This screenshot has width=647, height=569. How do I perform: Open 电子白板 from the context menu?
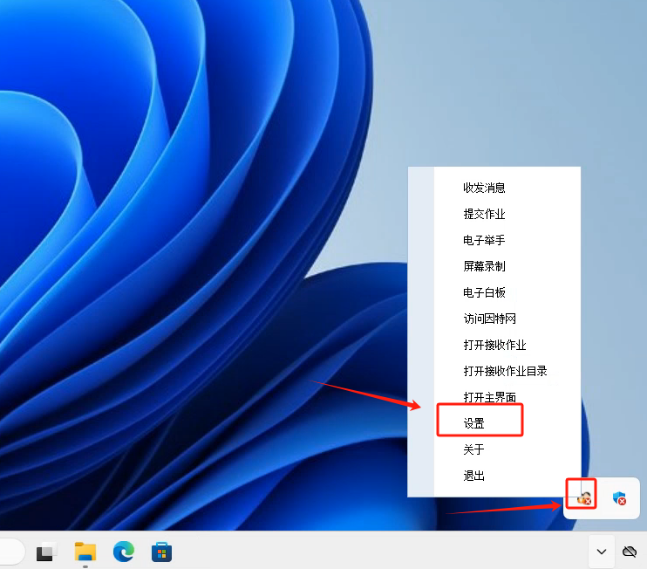point(484,292)
